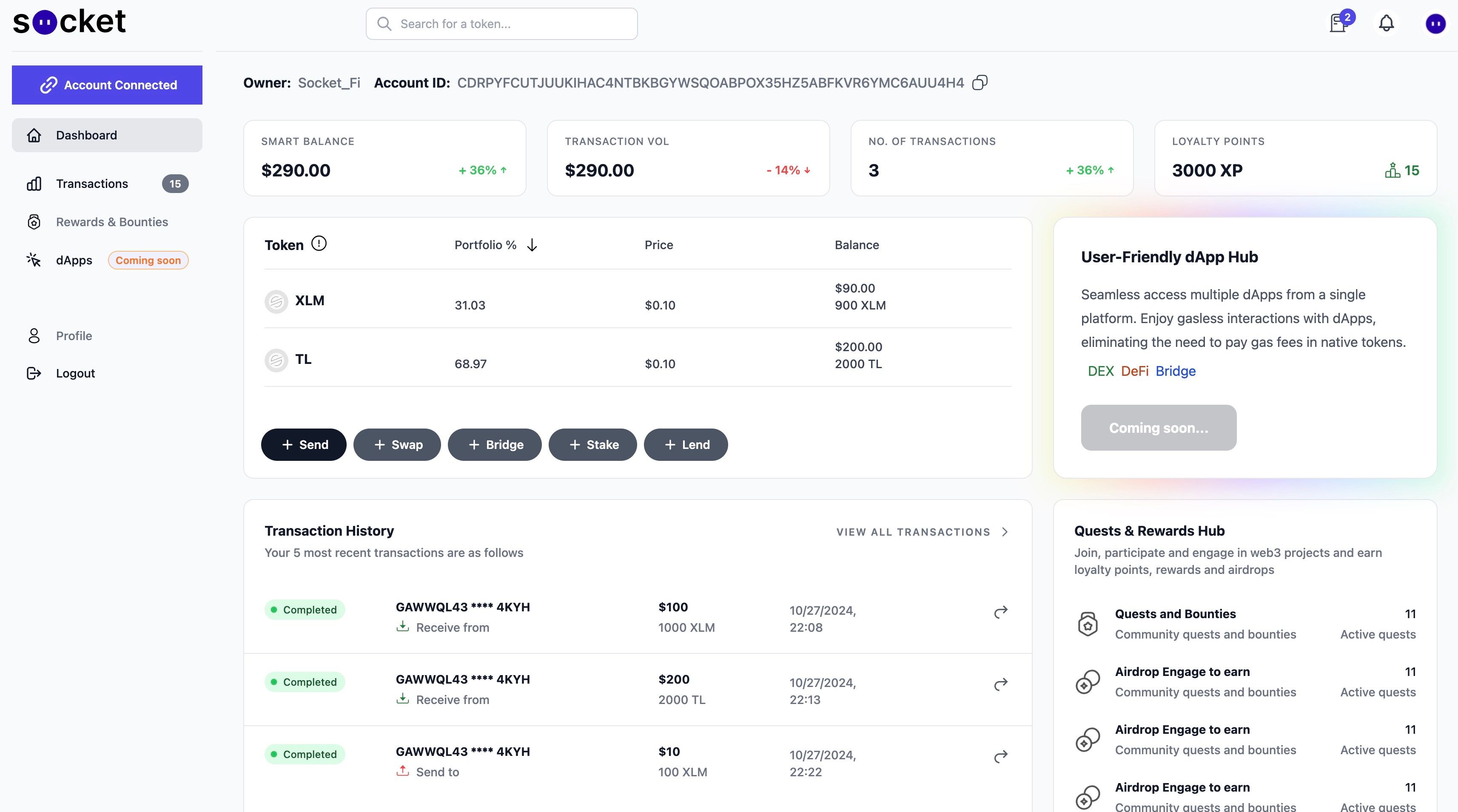Screen dimensions: 1458x812
Task: Open share arrow for $100 transaction
Action: pos(1001,612)
